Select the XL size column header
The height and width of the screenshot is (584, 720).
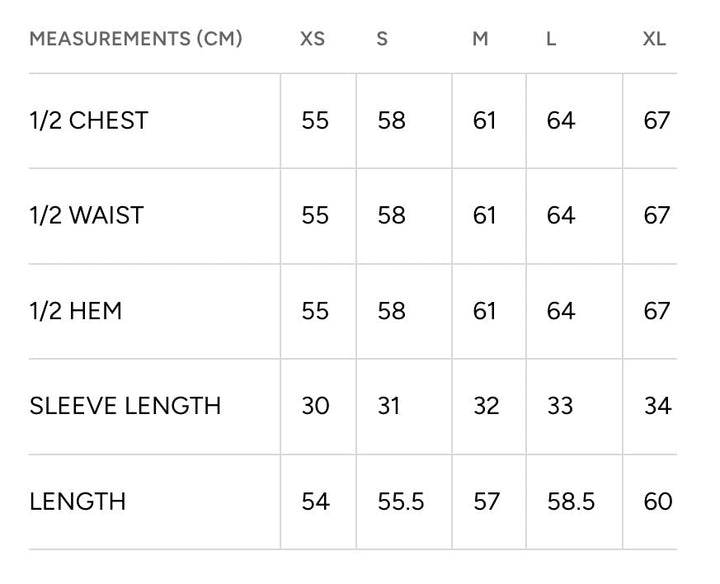coord(654,39)
